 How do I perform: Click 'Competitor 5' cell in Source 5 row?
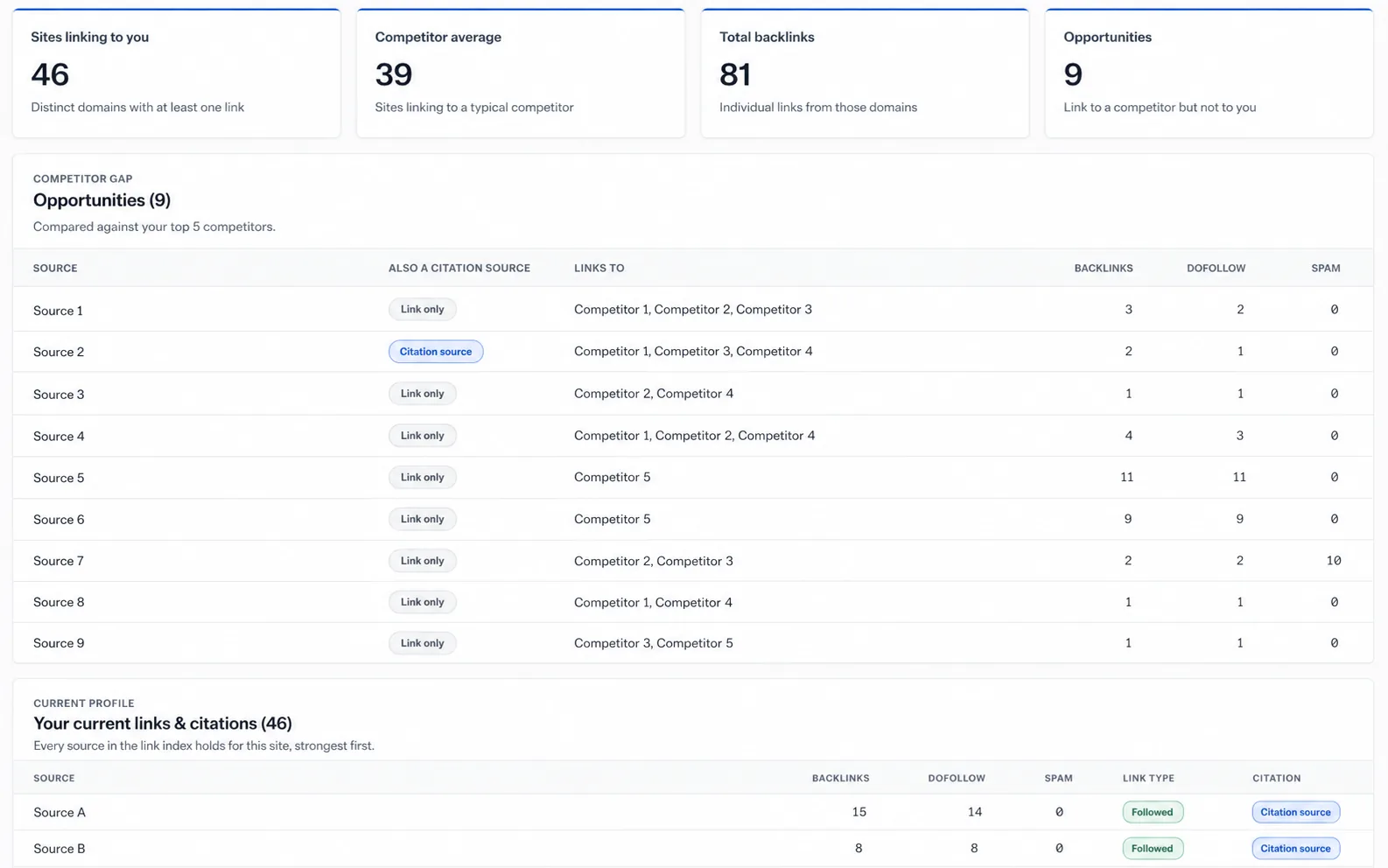click(613, 477)
